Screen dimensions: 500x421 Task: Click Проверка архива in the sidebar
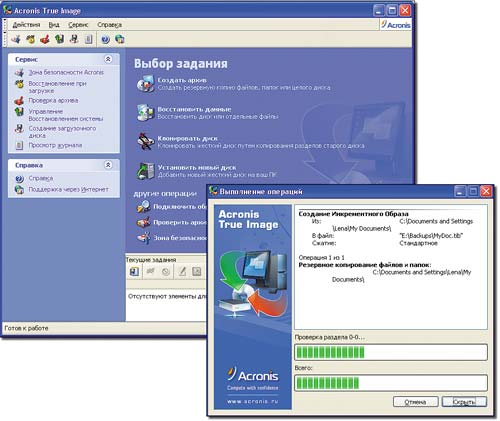(53, 100)
